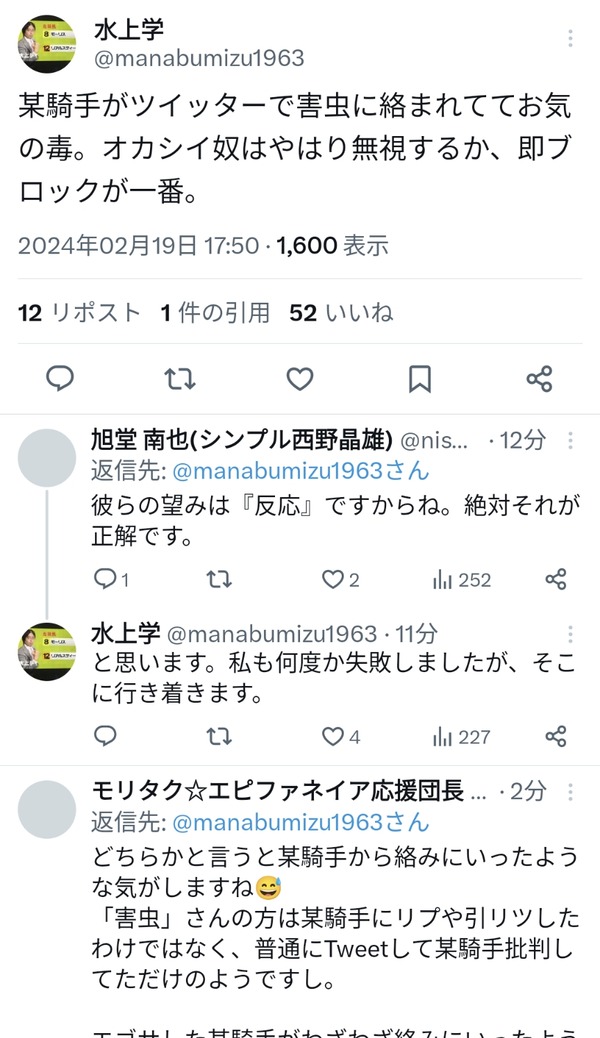Click モリタク's profile picture

coord(47,805)
